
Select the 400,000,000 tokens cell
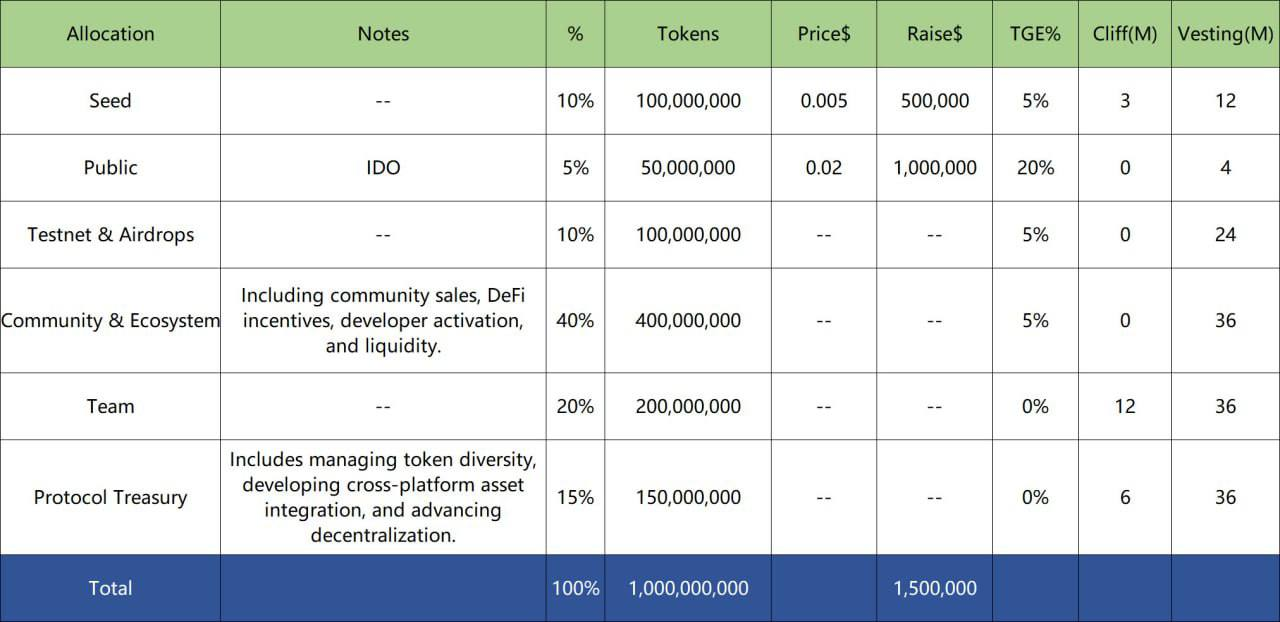(x=688, y=321)
